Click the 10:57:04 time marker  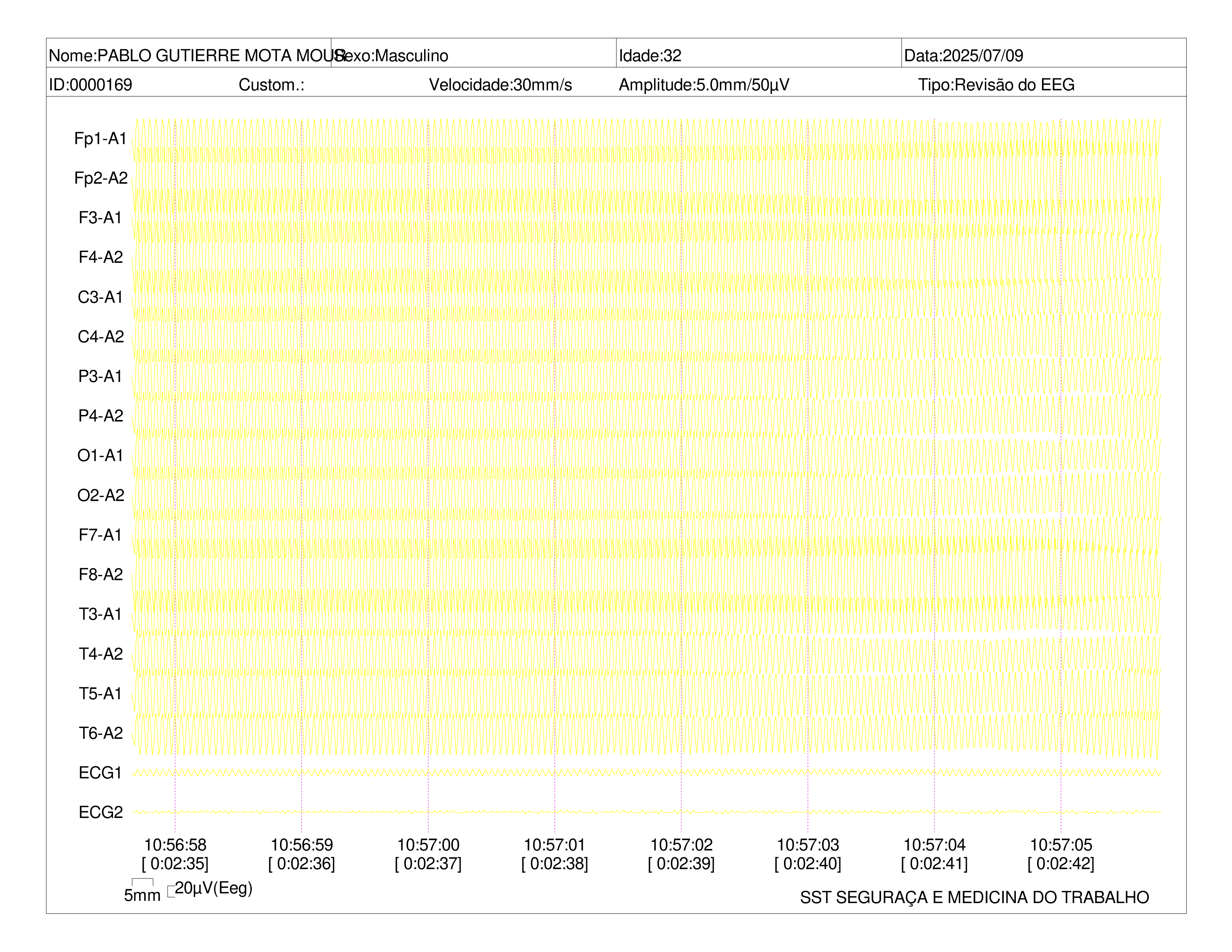coord(934,845)
